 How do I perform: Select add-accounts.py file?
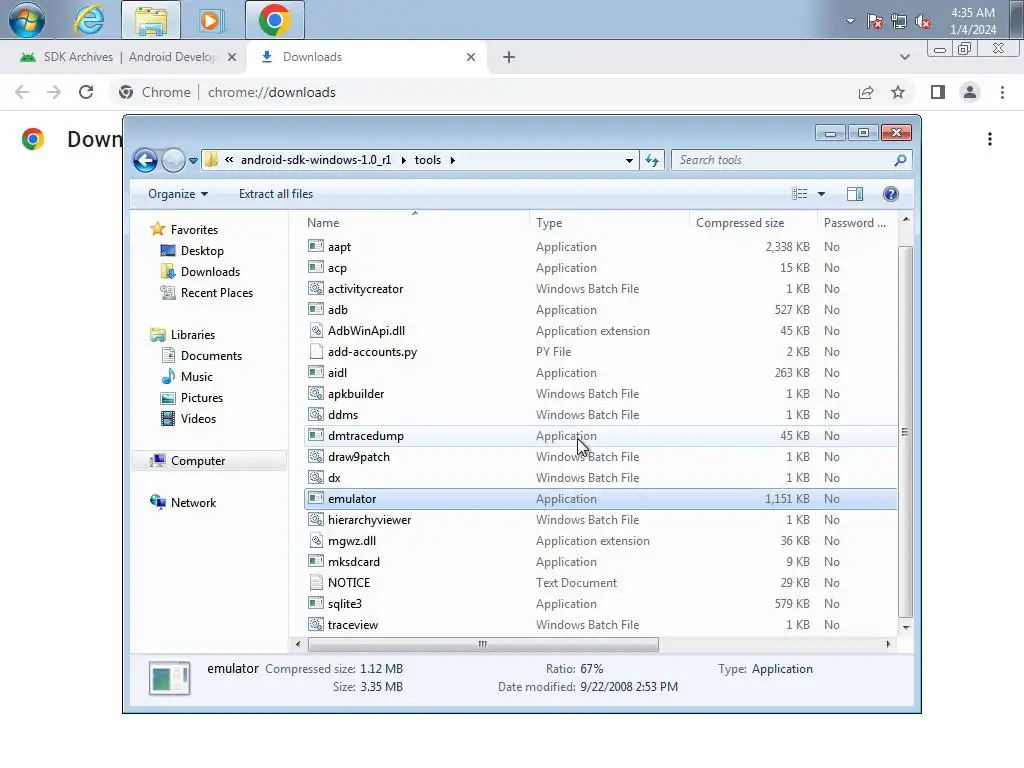(600, 351)
